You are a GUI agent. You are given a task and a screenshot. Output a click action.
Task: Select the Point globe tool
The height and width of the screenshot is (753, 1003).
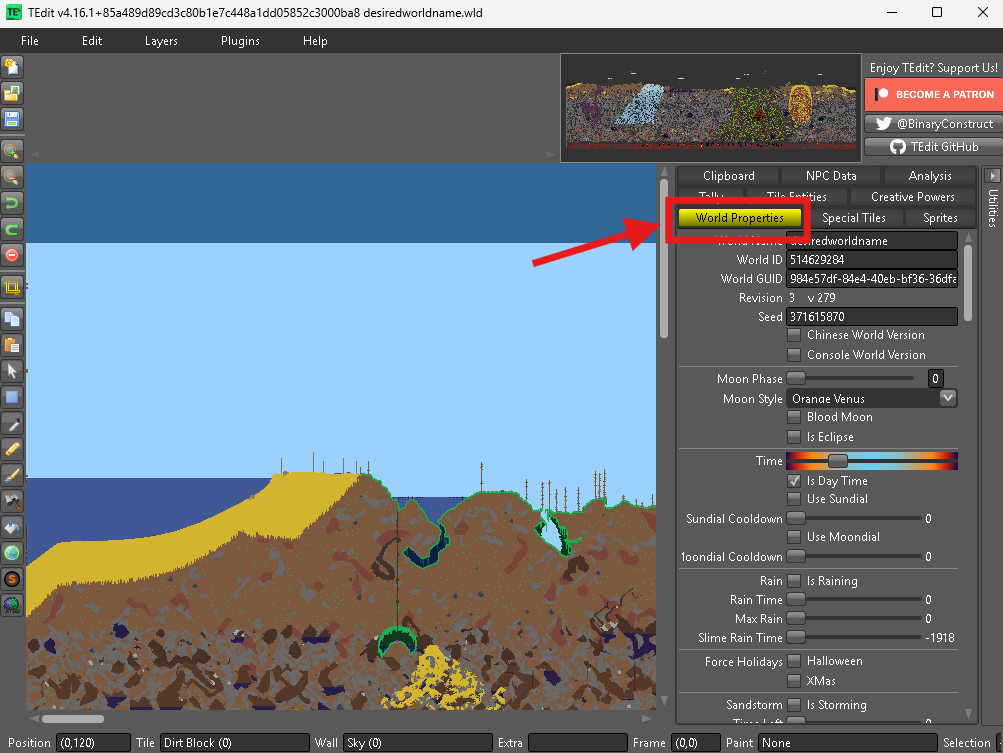tap(12, 553)
